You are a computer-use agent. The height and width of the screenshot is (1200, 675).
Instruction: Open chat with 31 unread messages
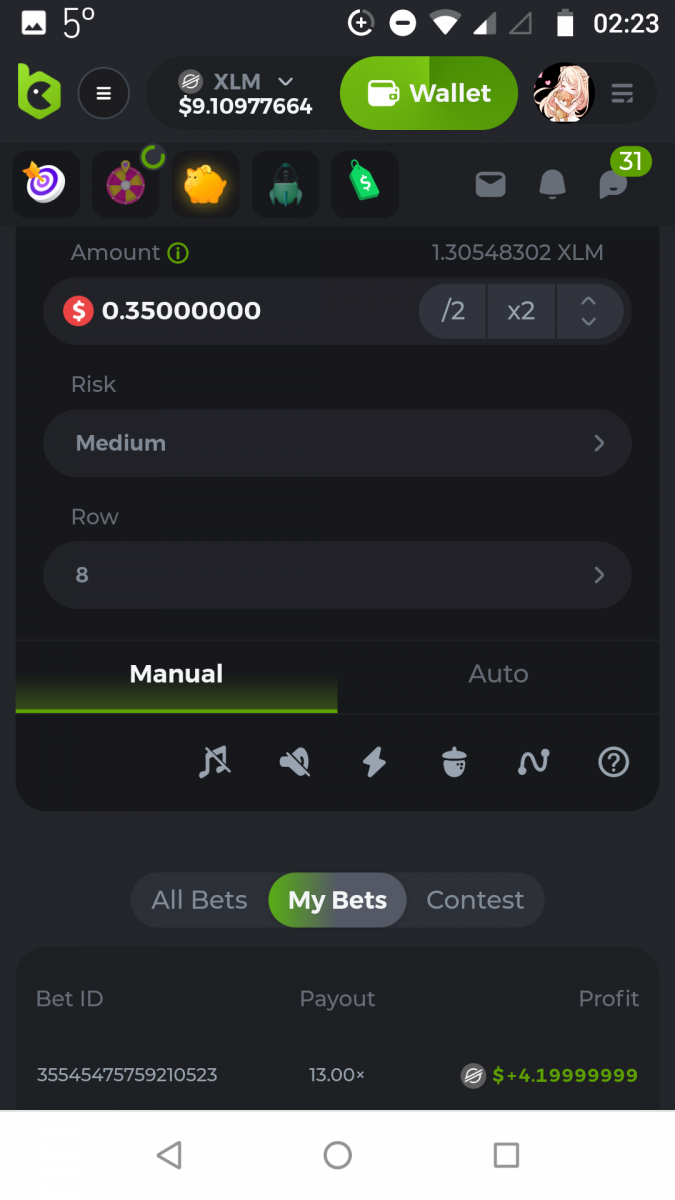point(613,184)
